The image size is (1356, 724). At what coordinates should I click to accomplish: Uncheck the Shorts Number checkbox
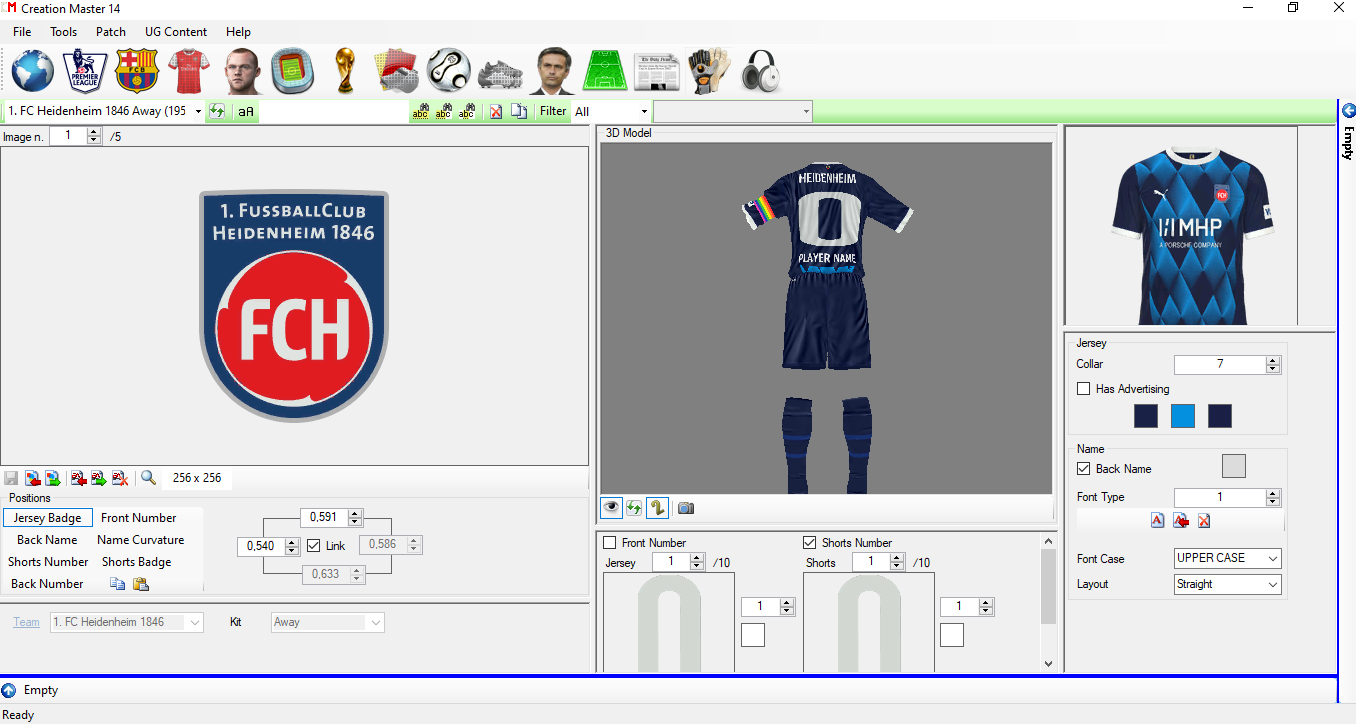[810, 543]
